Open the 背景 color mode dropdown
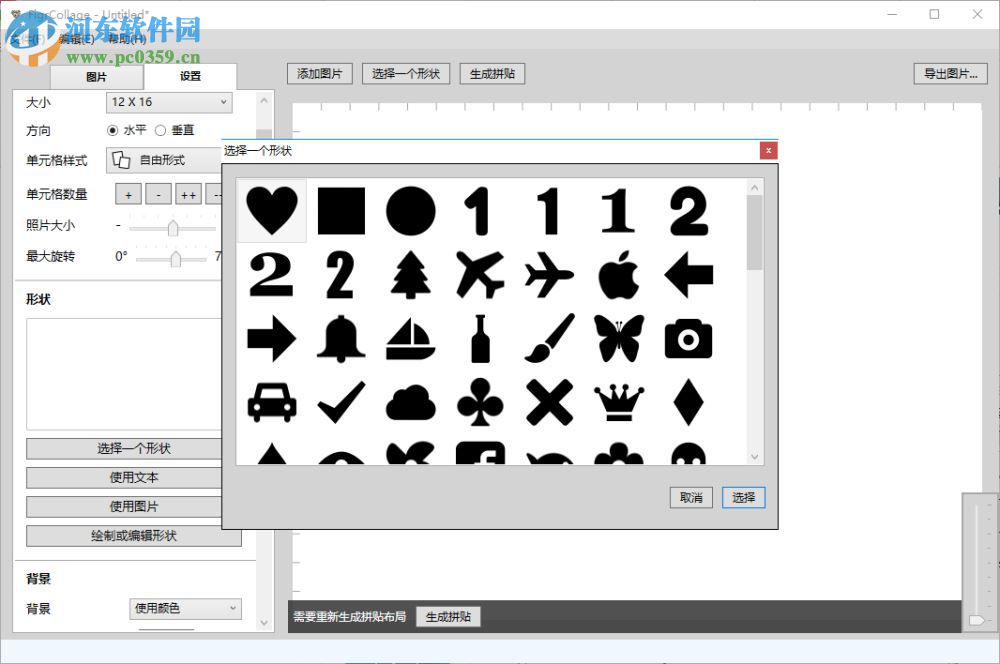 185,609
